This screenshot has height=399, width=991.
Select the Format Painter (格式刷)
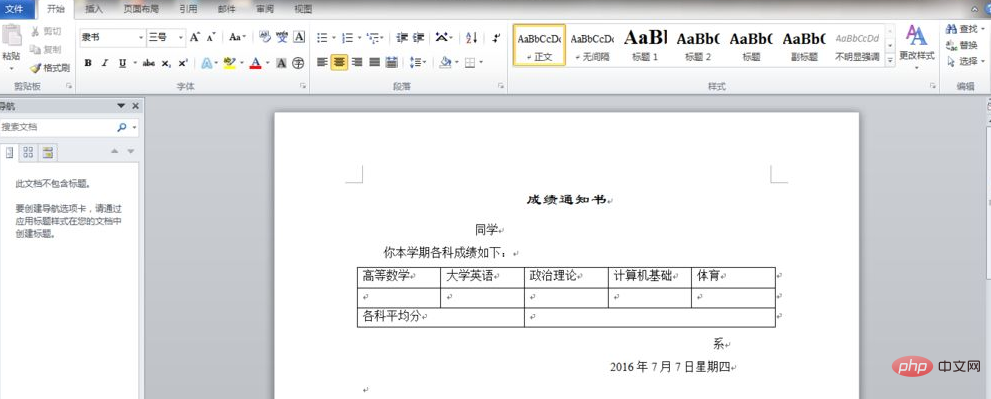(x=50, y=68)
